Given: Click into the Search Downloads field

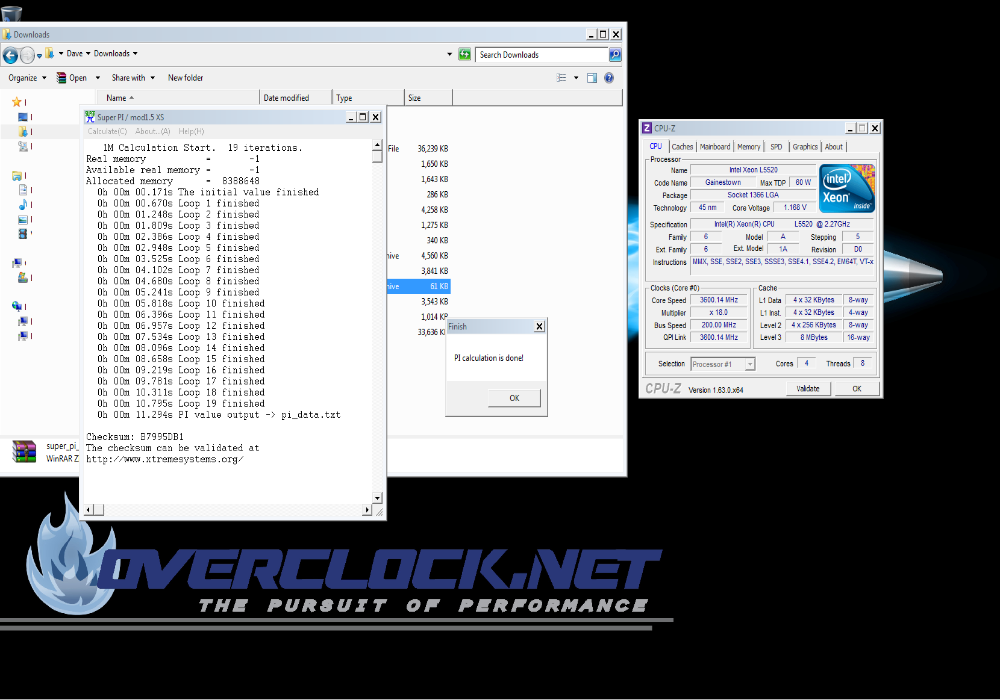Looking at the screenshot, I should pos(542,55).
